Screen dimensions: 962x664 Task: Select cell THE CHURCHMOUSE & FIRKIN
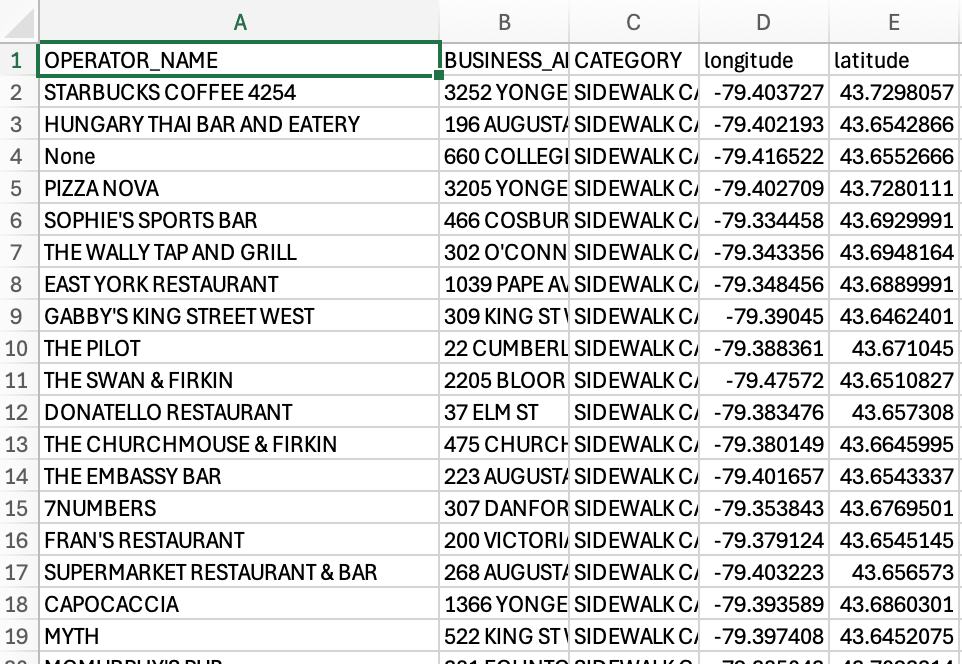[x=239, y=444]
